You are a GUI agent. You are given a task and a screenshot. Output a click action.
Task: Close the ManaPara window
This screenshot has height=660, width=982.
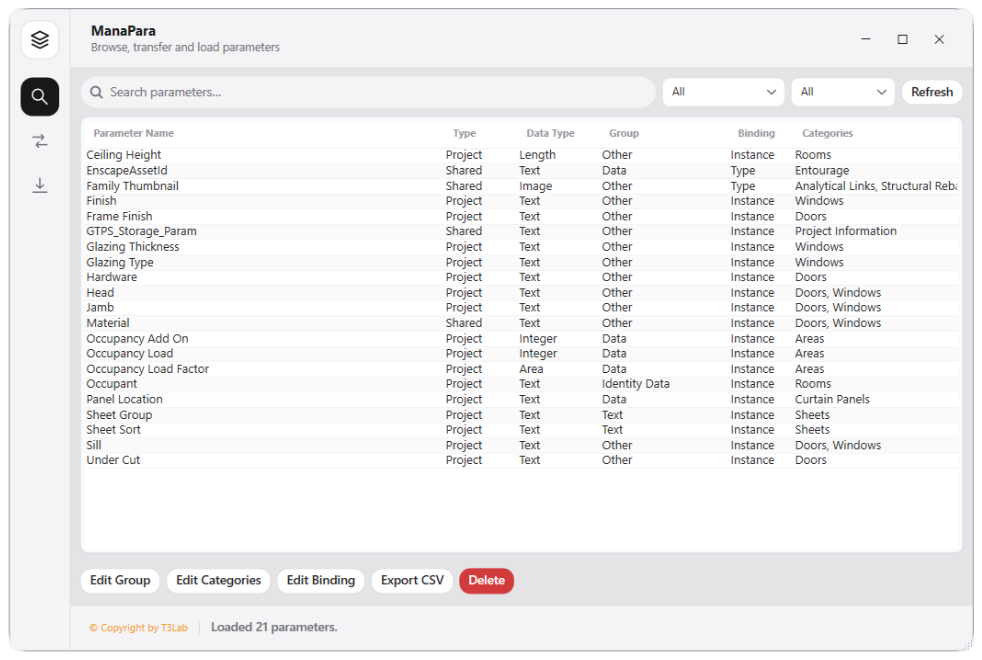click(939, 39)
